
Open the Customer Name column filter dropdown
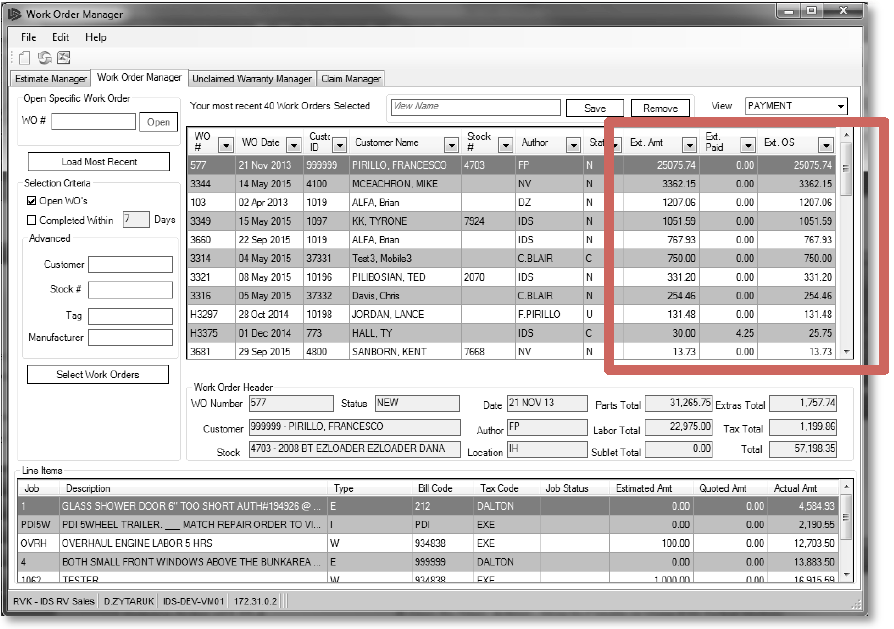tap(452, 146)
